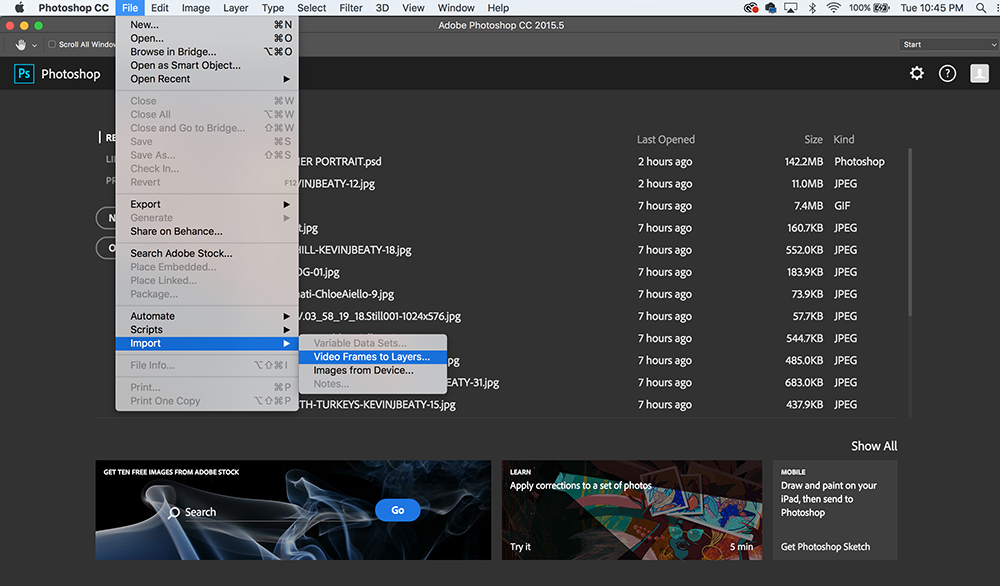Choose Import in the File menu
The width and height of the screenshot is (1000, 586).
pyautogui.click(x=207, y=343)
